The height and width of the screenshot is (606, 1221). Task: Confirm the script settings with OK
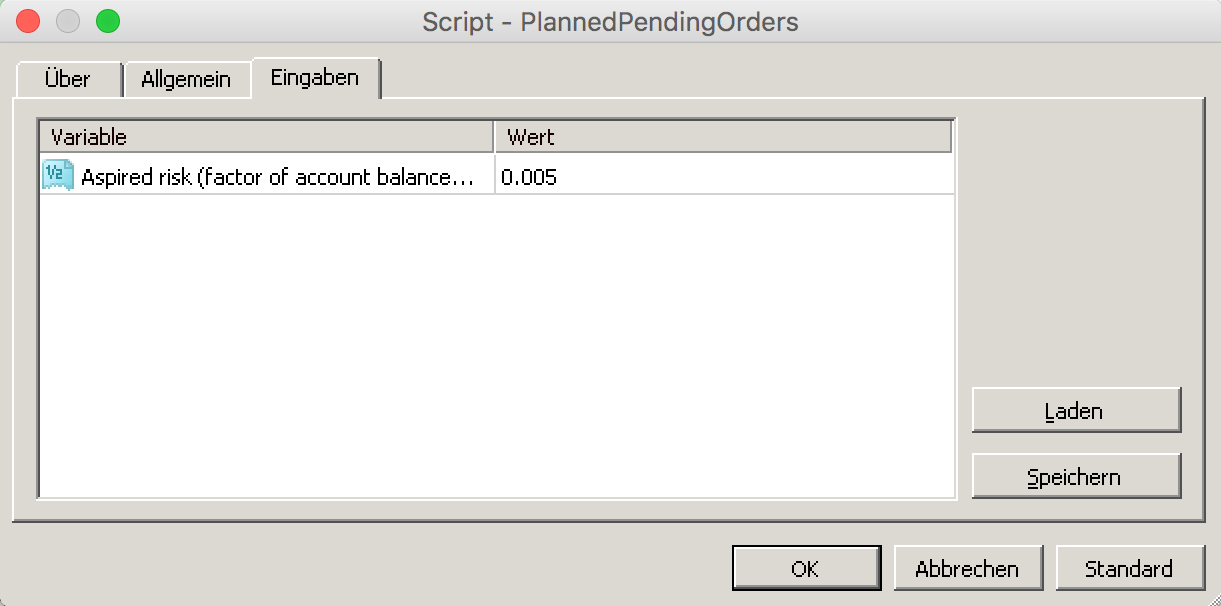point(806,568)
